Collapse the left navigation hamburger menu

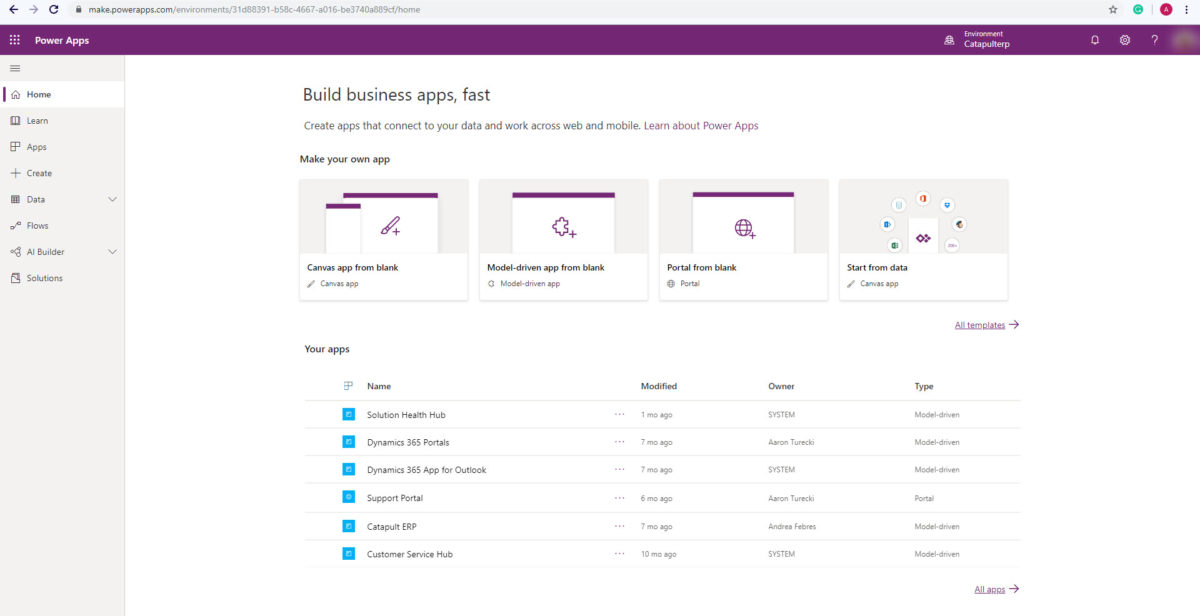14,68
